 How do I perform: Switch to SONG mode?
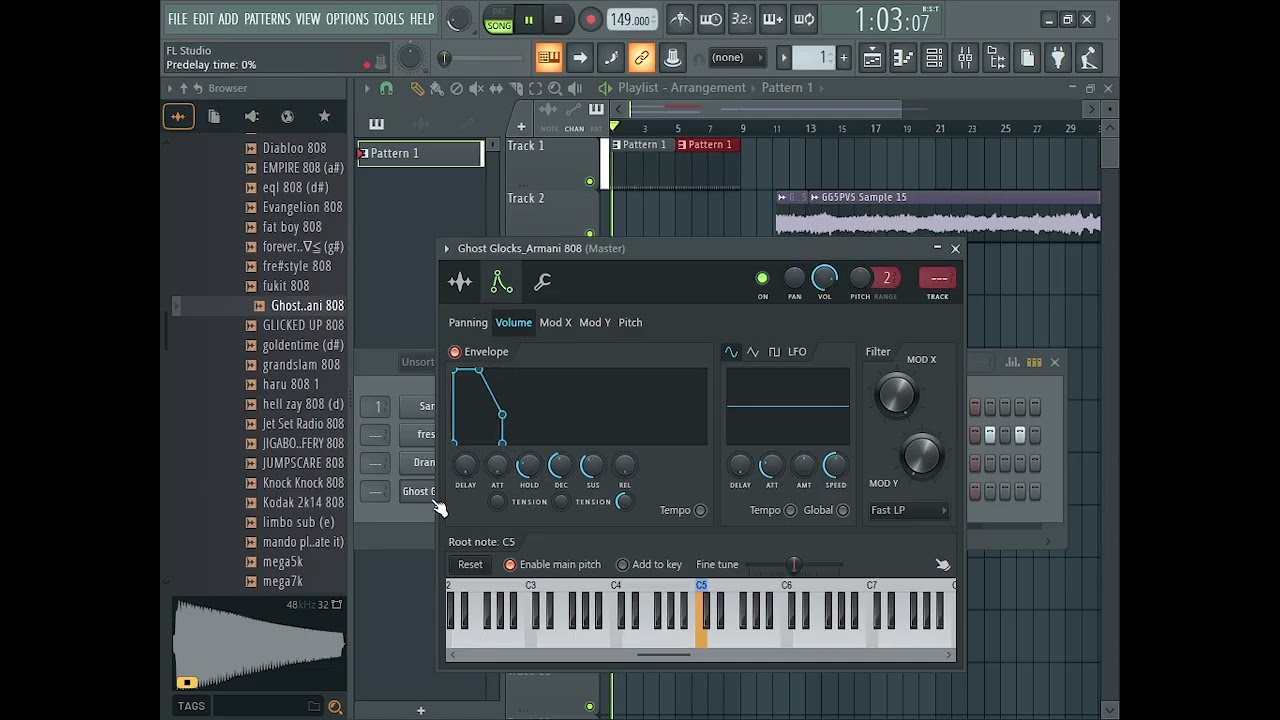coord(498,25)
